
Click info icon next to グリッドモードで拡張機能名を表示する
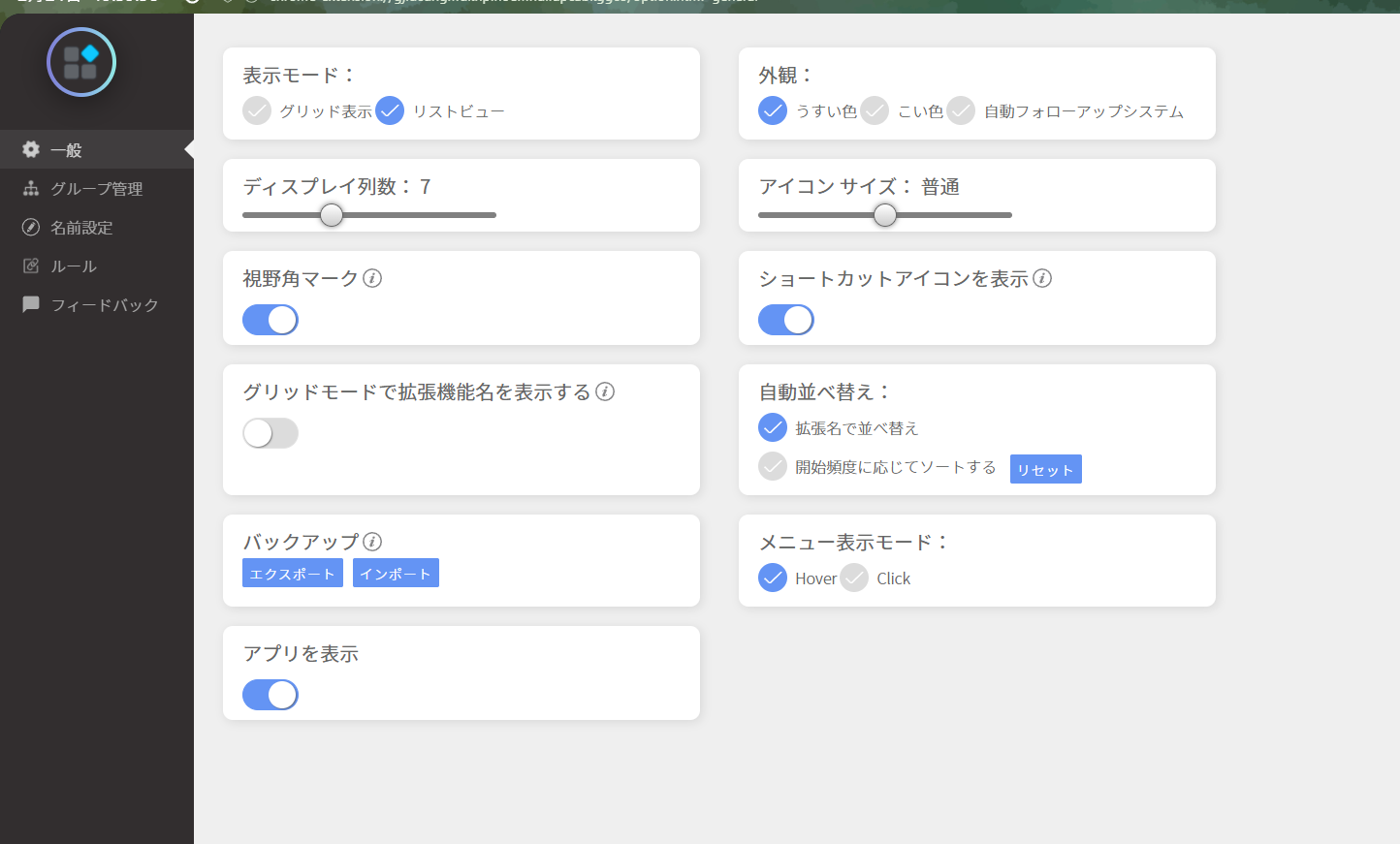click(605, 391)
